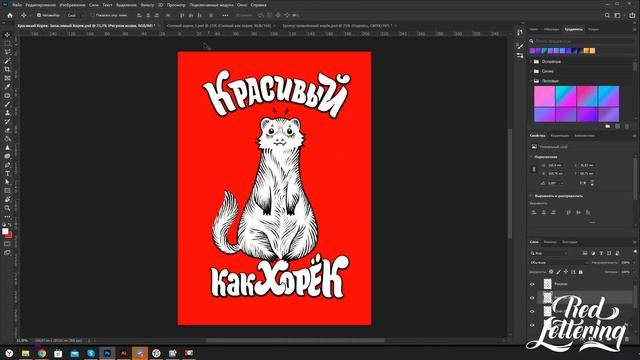Open the layer filter kind dropdown

549,253
